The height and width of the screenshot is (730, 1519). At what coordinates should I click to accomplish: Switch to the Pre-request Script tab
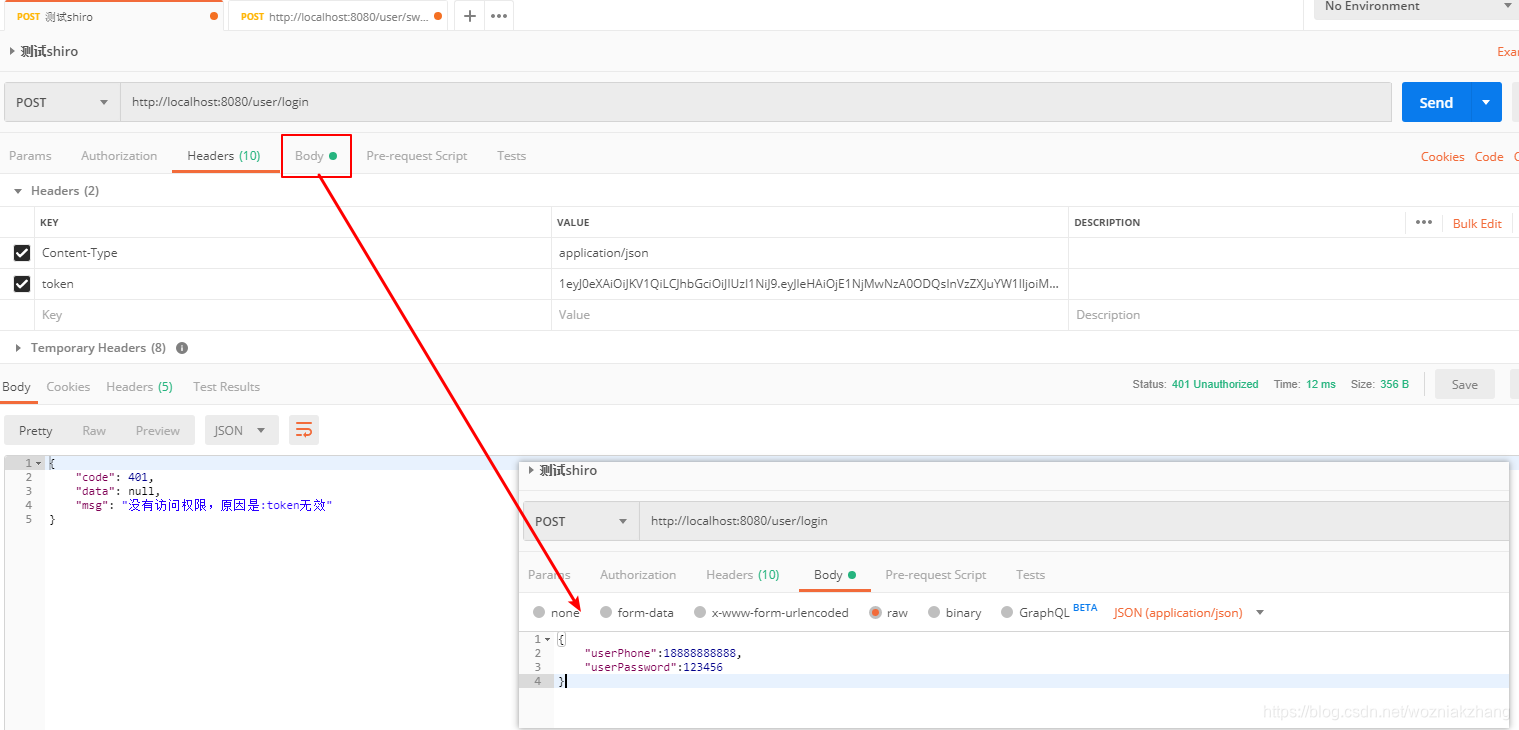416,155
